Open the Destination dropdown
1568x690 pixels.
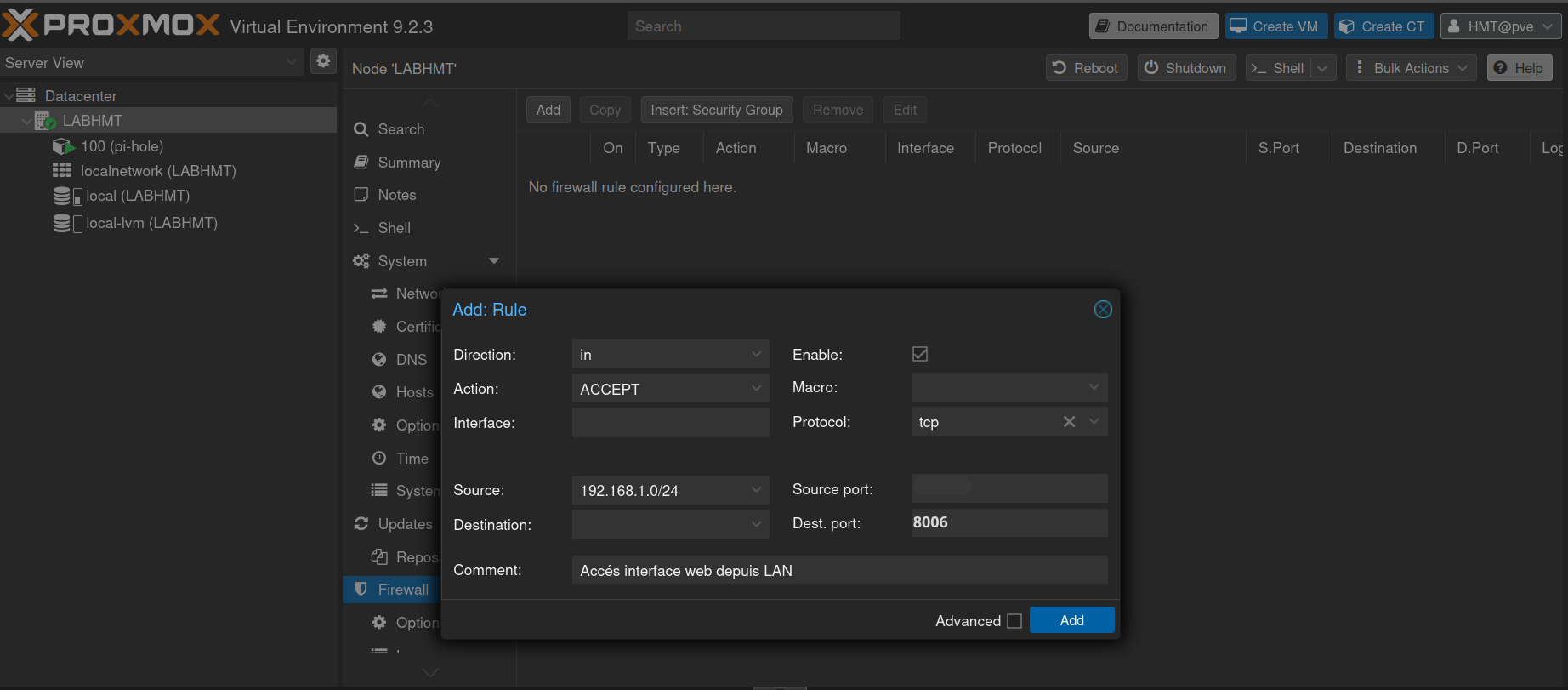pos(756,524)
